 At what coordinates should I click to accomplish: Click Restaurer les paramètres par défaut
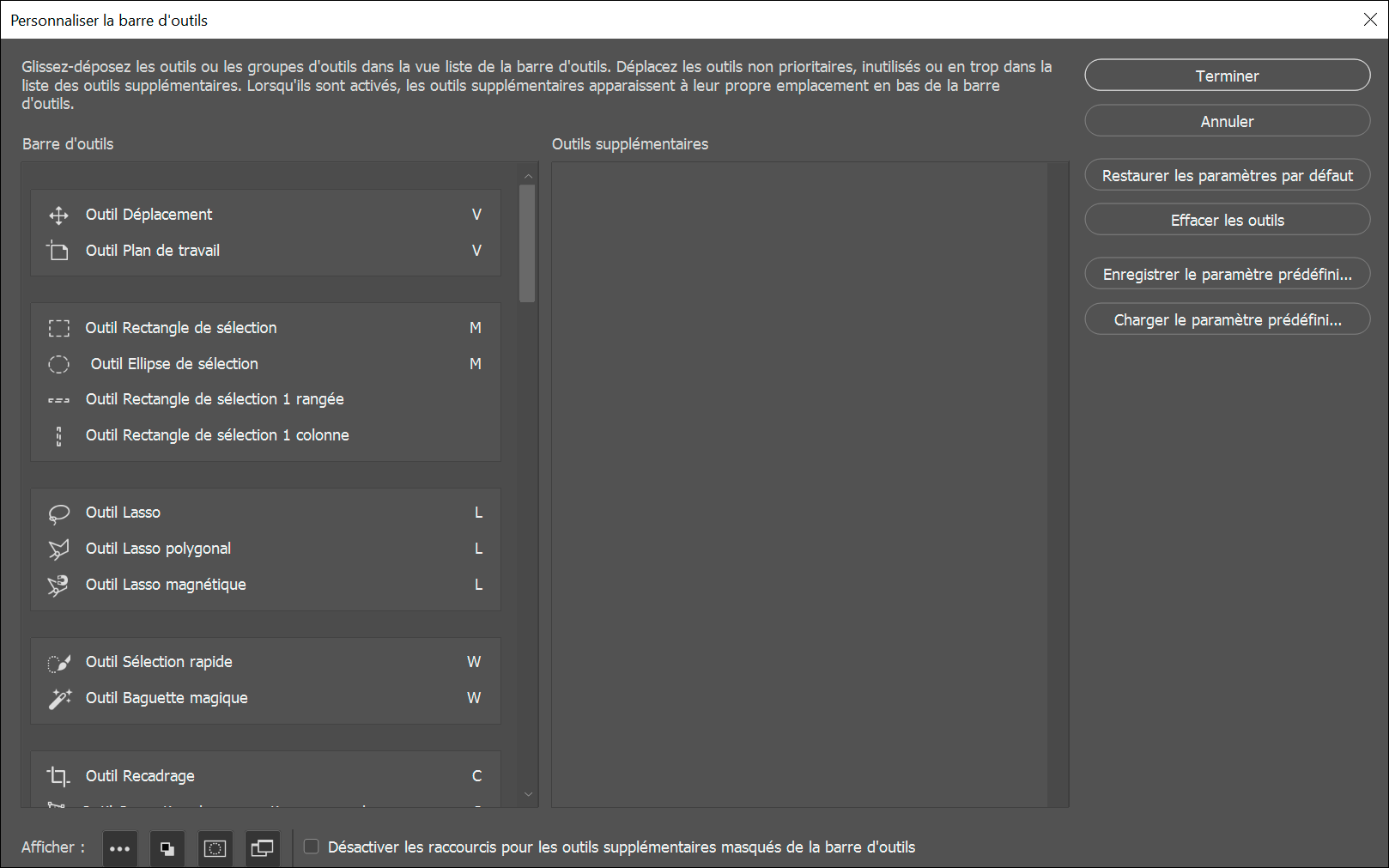click(x=1227, y=175)
